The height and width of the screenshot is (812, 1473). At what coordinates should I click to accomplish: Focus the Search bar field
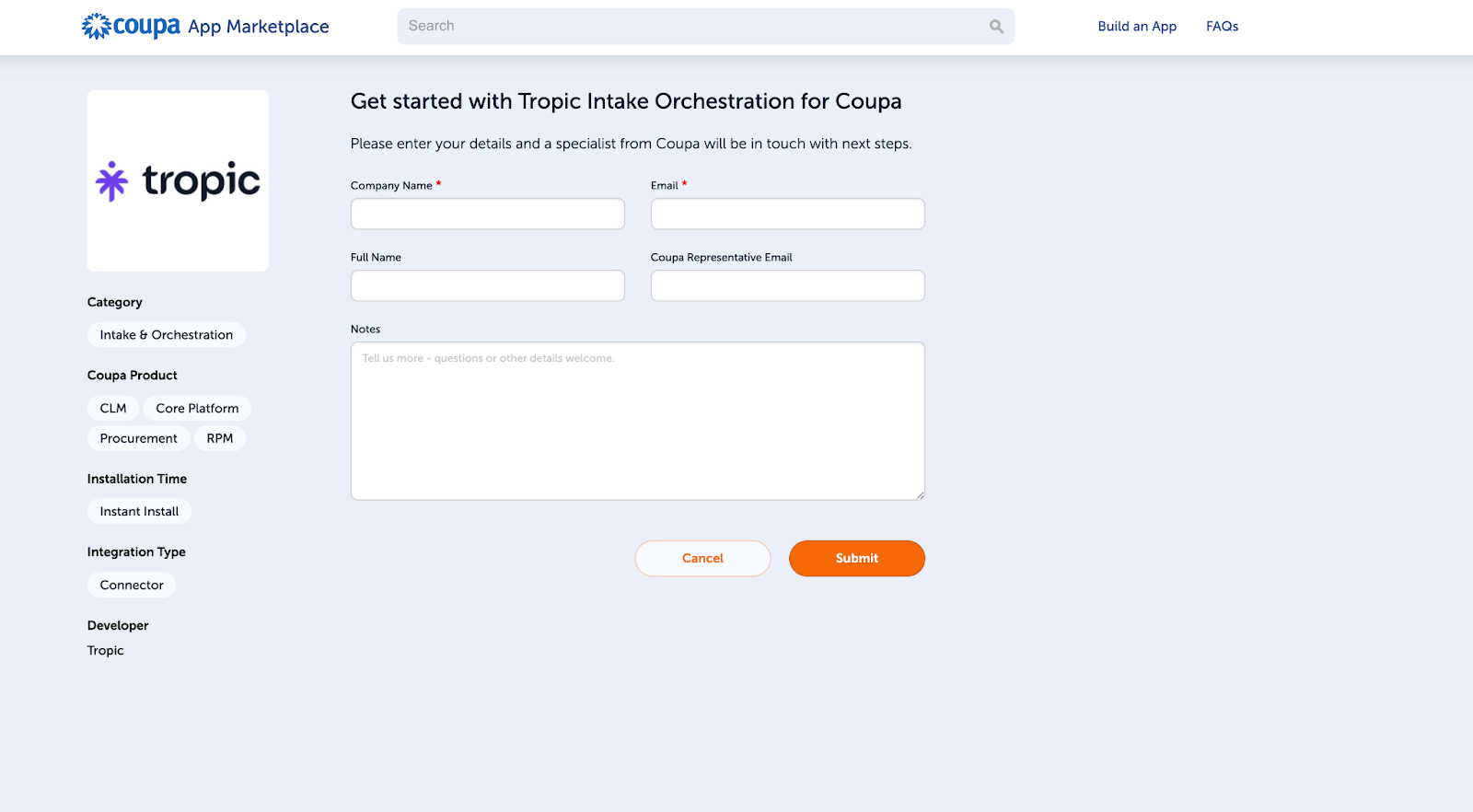(690, 27)
